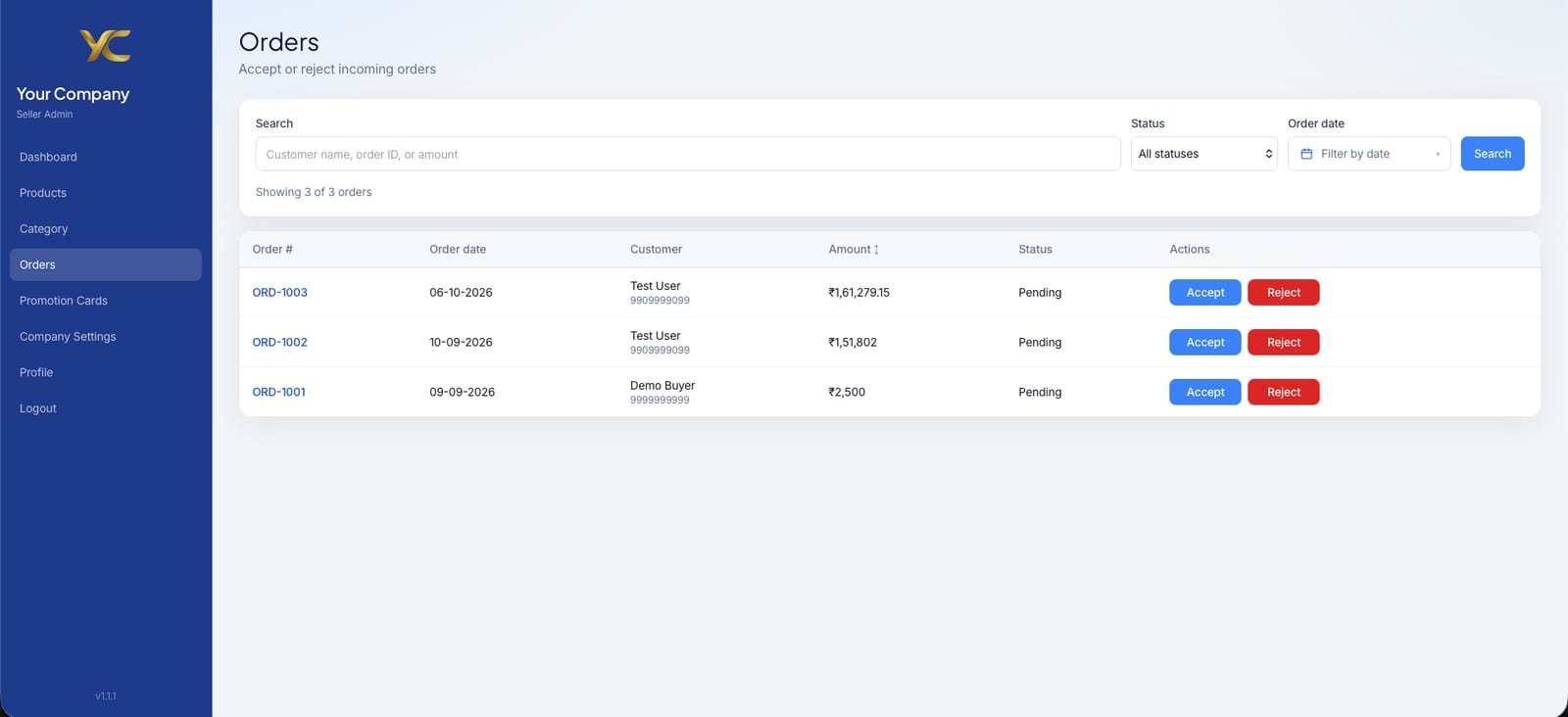Accept order ORD-1003

(x=1205, y=293)
